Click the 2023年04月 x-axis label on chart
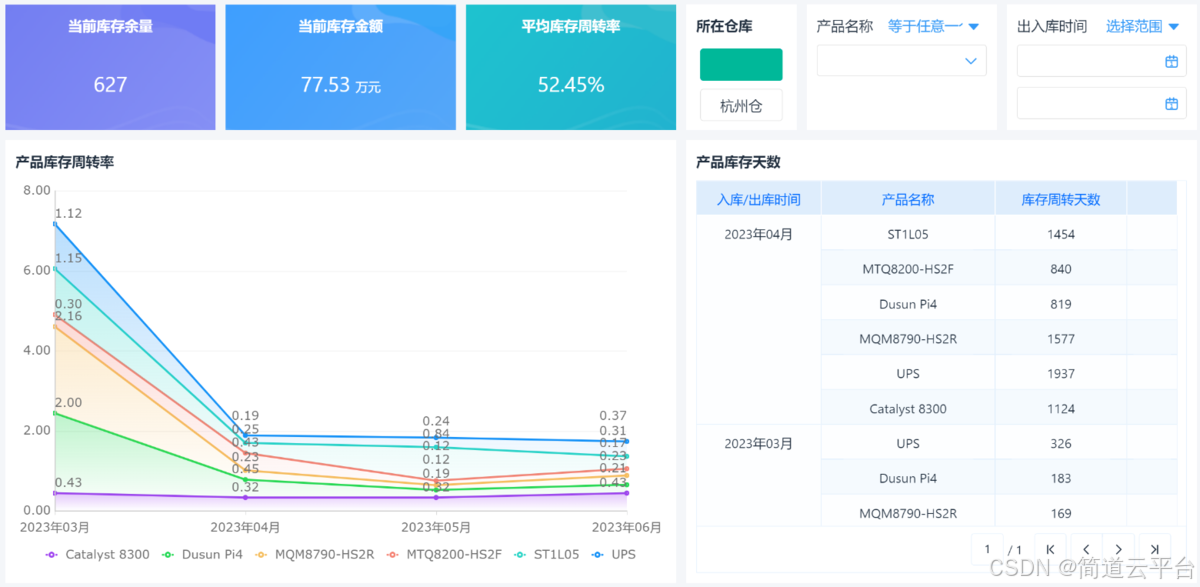 (x=245, y=527)
